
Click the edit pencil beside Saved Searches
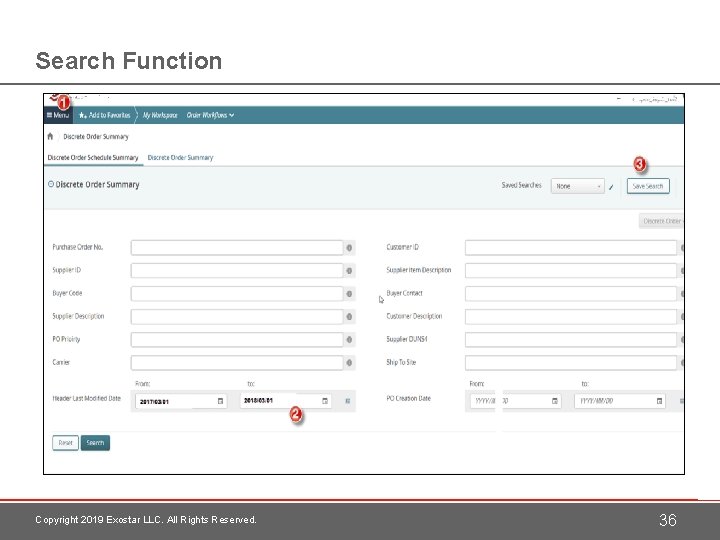coord(611,187)
